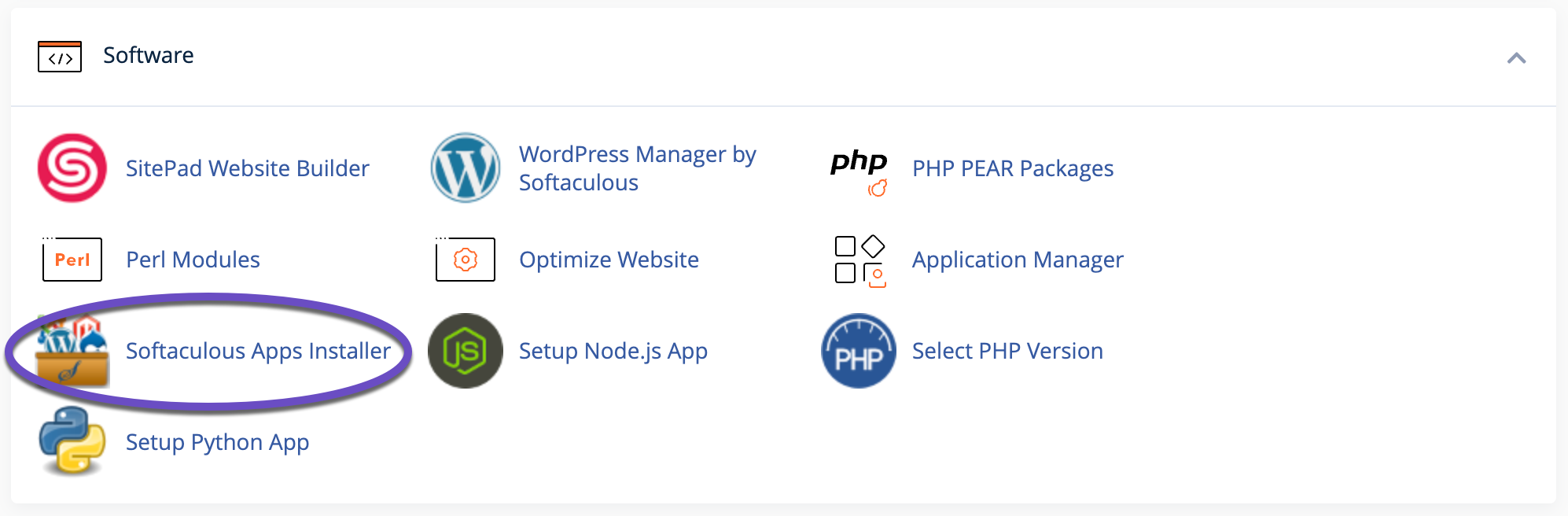
Task: Click the Optimize Website gear icon
Action: click(x=466, y=260)
